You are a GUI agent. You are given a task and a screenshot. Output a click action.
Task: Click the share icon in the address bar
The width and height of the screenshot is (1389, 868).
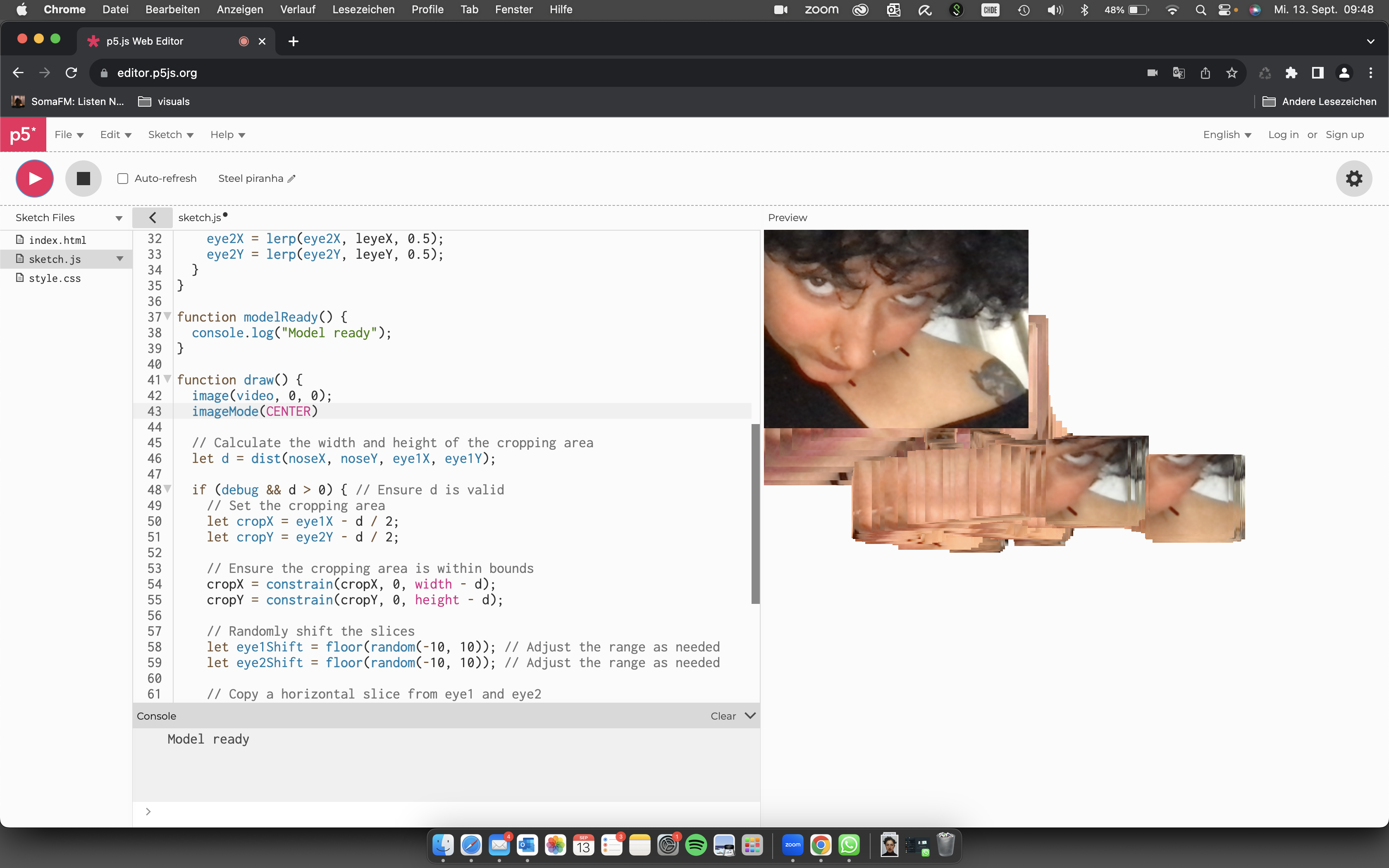pyautogui.click(x=1205, y=72)
